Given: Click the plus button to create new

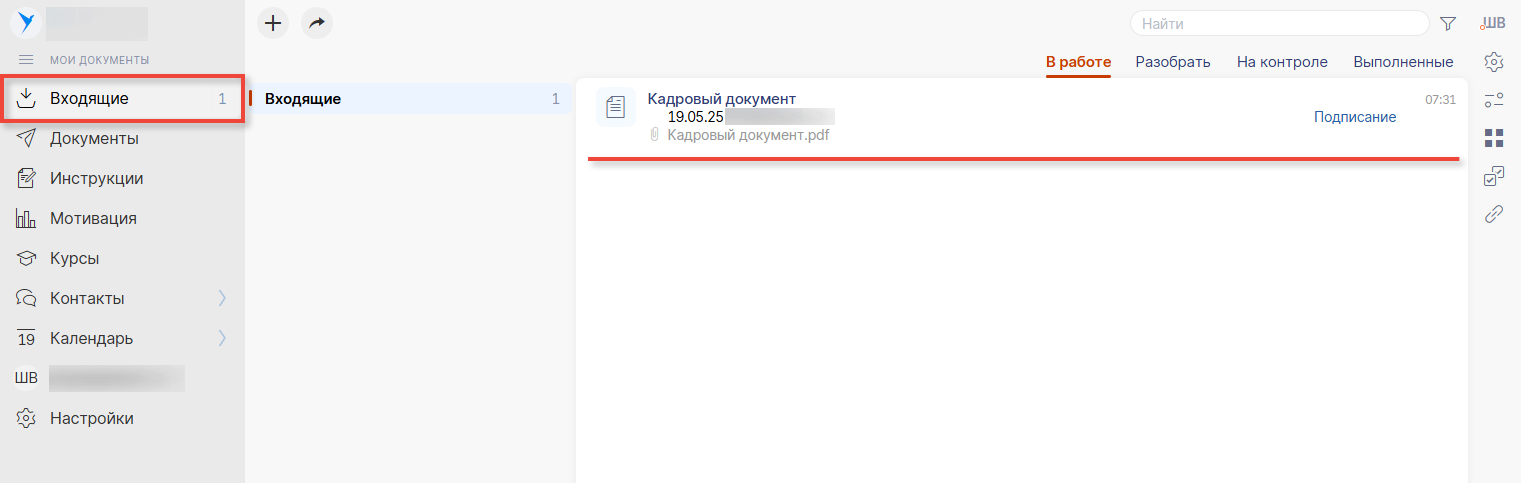Looking at the screenshot, I should [273, 23].
